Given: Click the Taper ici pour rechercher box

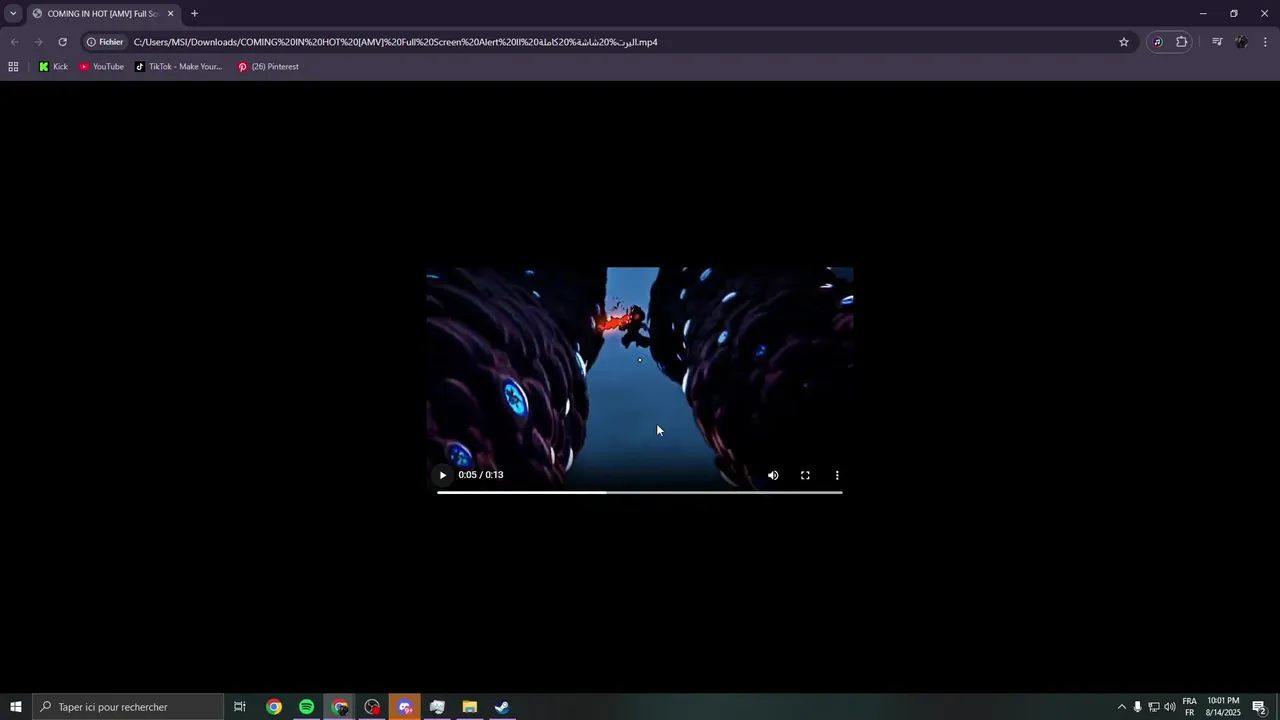Looking at the screenshot, I should (x=128, y=707).
